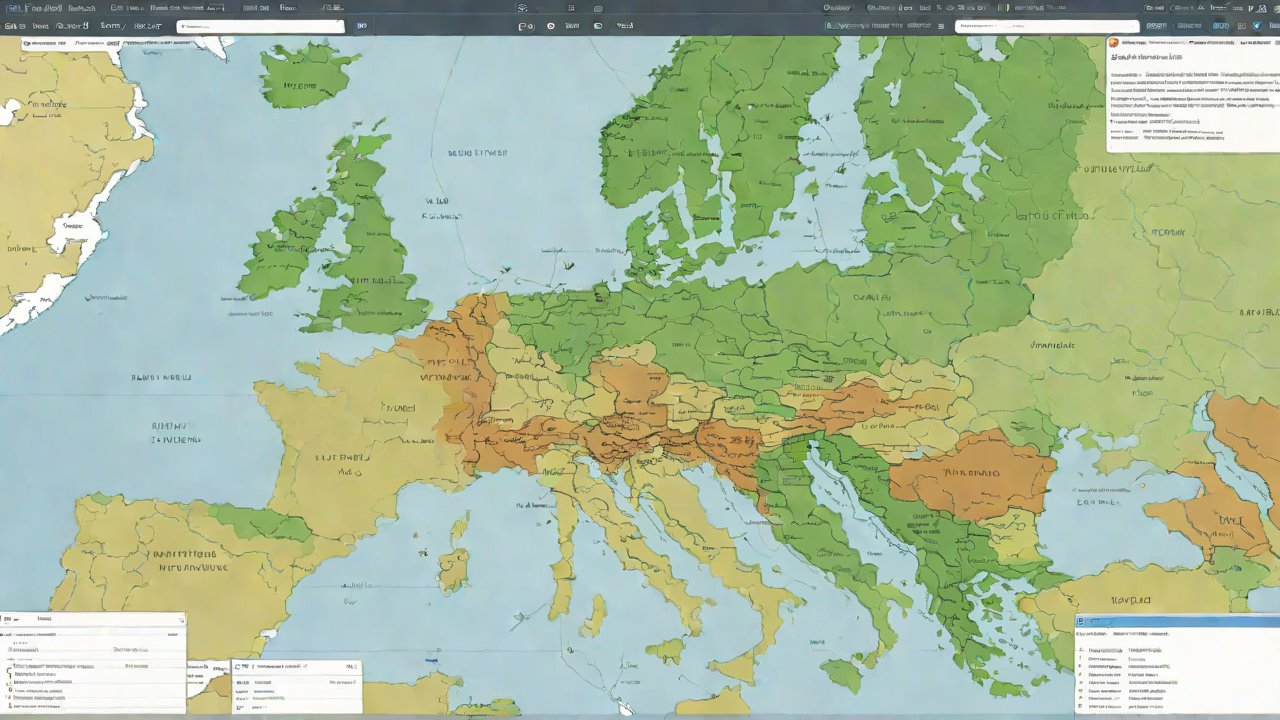Collapse the bottom-left panel using its header corner control
The image size is (1280, 720).
click(x=180, y=620)
